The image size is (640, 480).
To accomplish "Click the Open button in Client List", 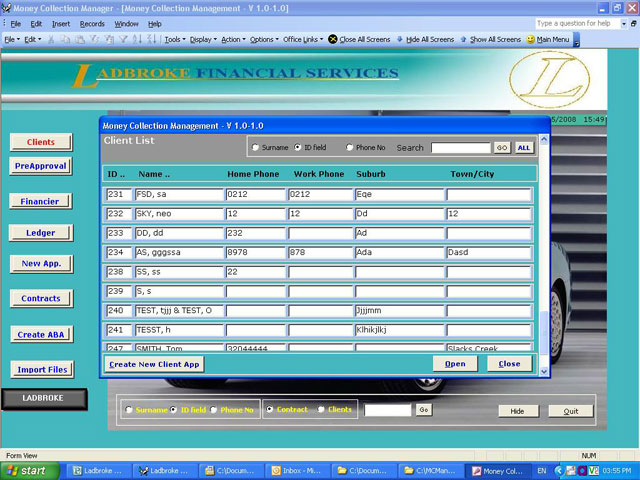I will [455, 364].
